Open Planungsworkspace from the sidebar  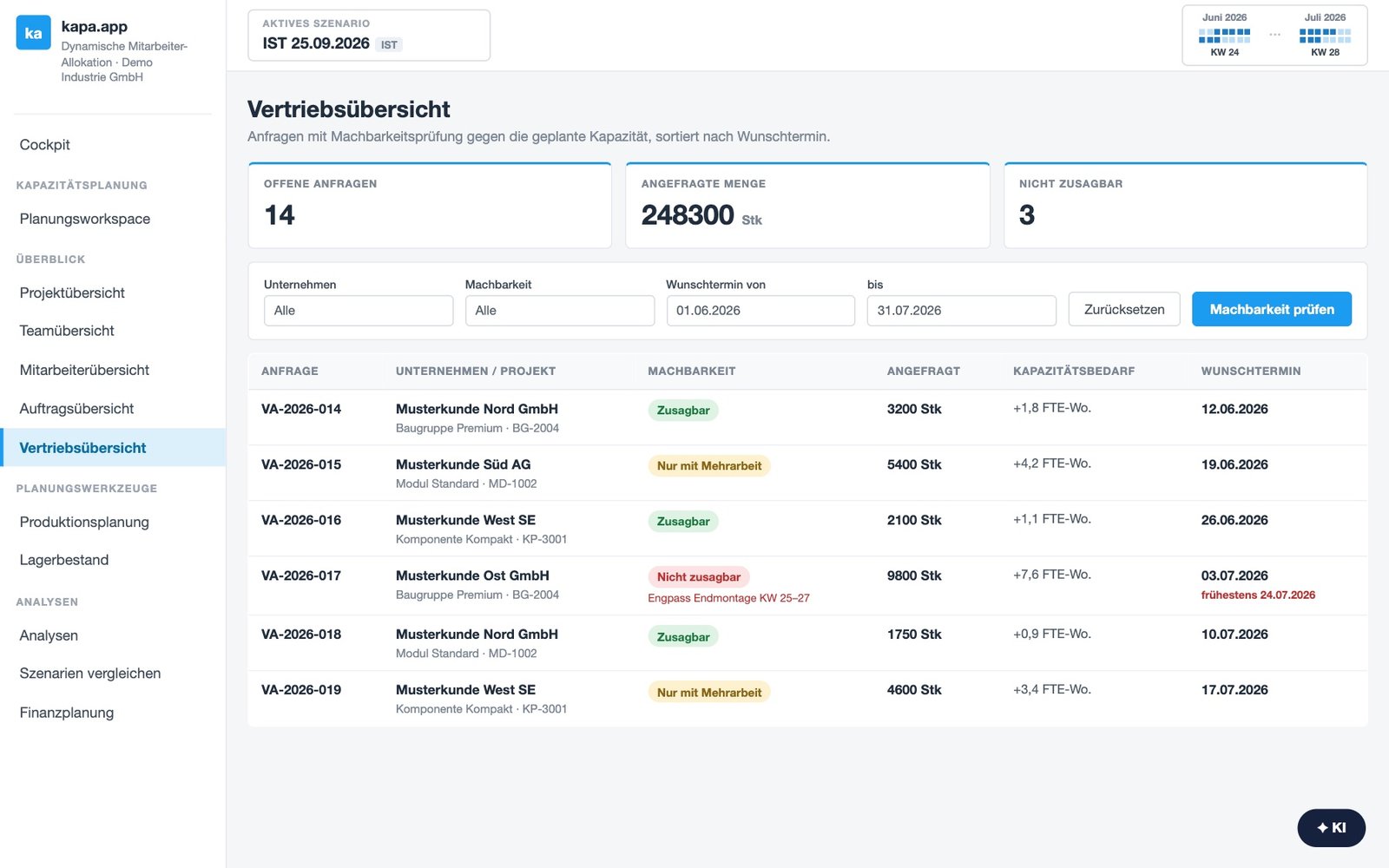point(85,219)
